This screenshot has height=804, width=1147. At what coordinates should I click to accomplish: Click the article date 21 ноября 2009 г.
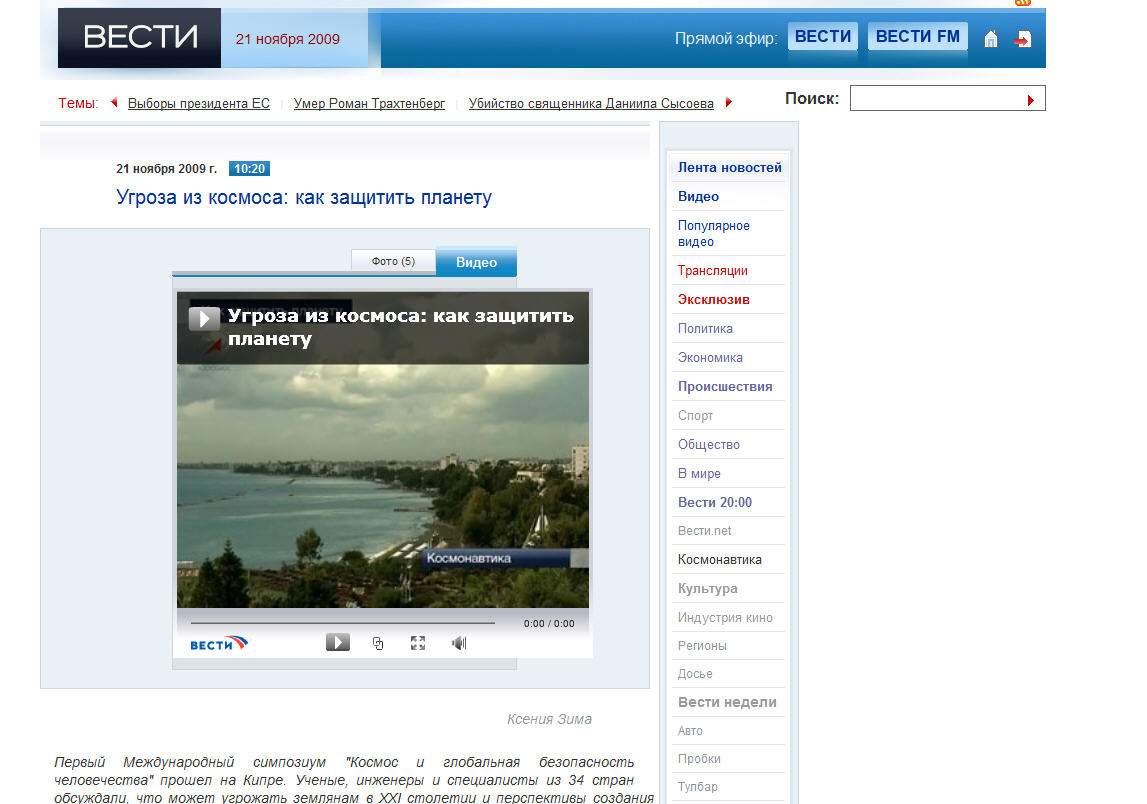pyautogui.click(x=166, y=168)
